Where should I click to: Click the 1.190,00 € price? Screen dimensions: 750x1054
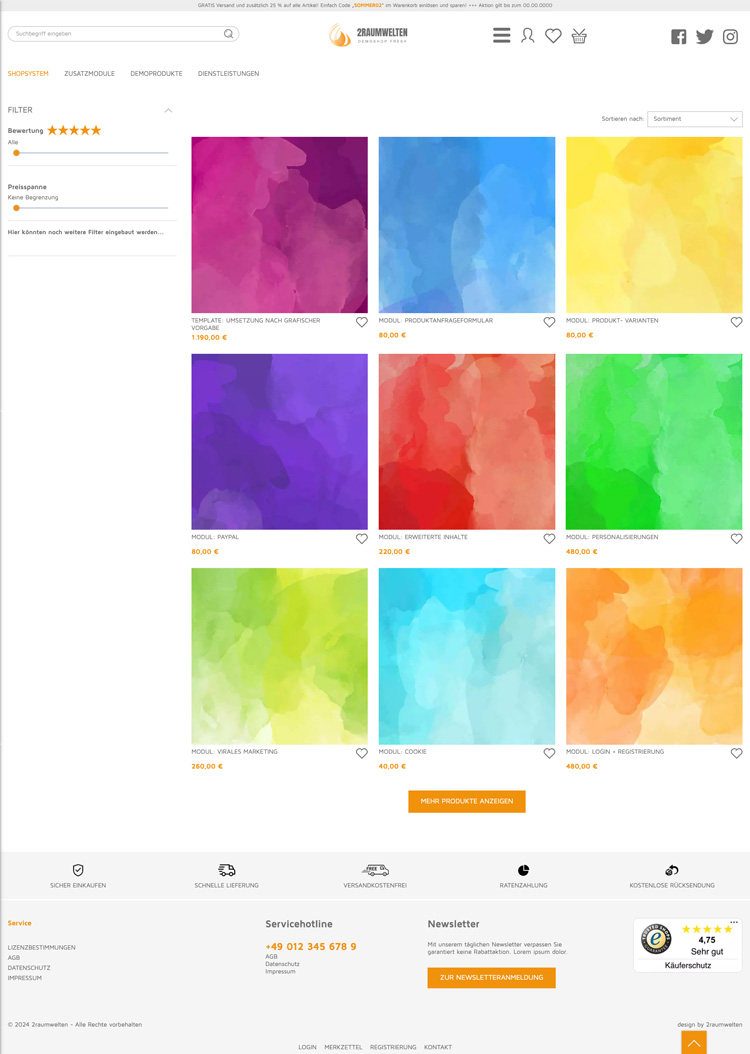(209, 337)
